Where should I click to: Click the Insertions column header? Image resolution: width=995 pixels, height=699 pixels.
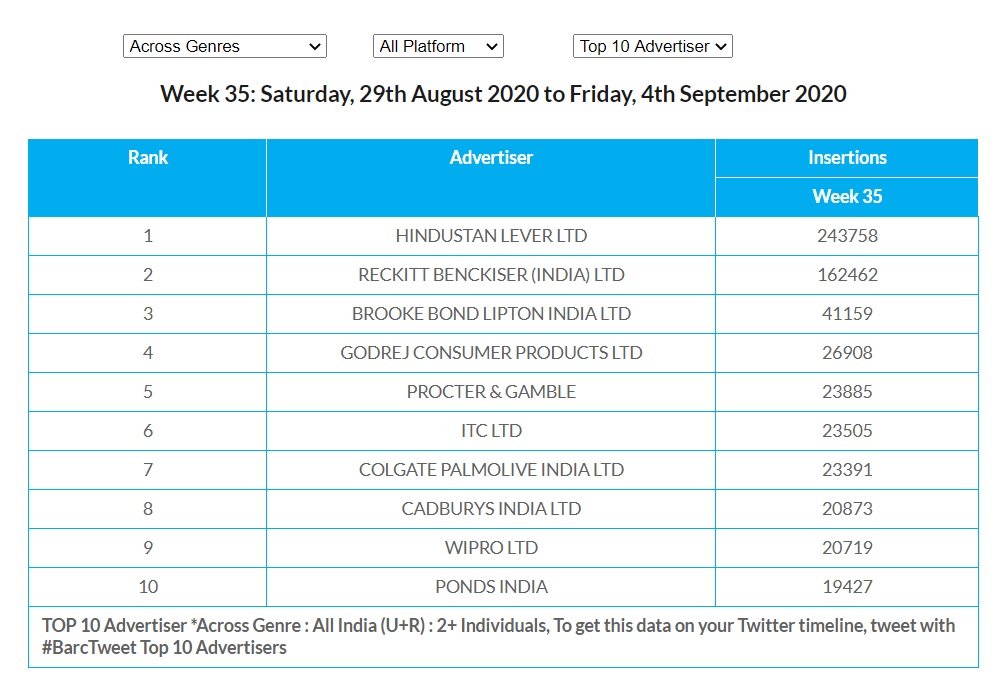coord(847,158)
